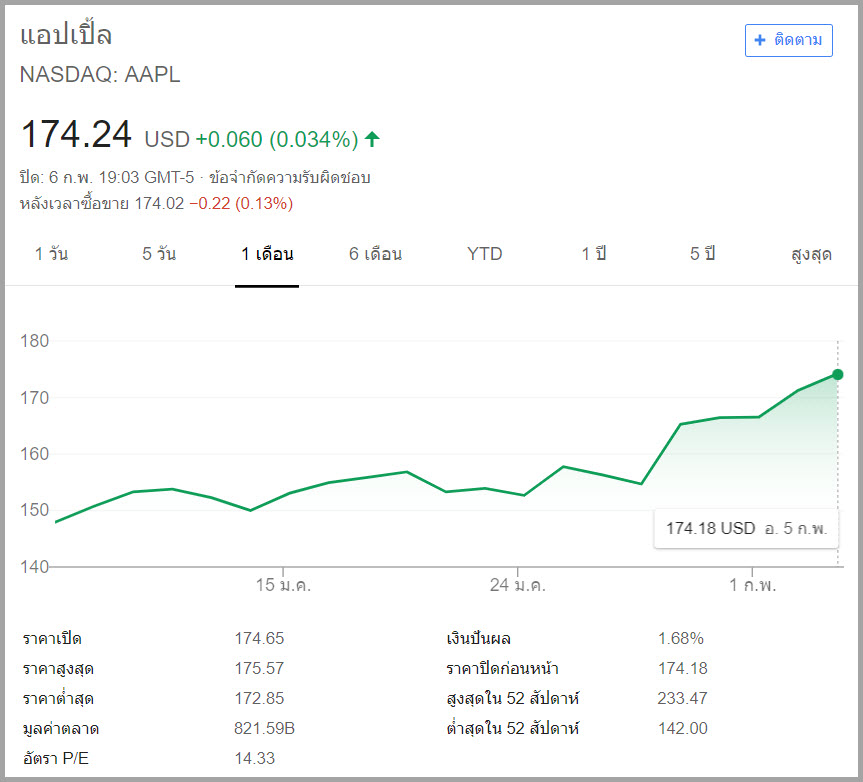Viewport: 863px width, 782px height.
Task: Click the NASDAQ: AAPL ticker text
Action: click(100, 75)
